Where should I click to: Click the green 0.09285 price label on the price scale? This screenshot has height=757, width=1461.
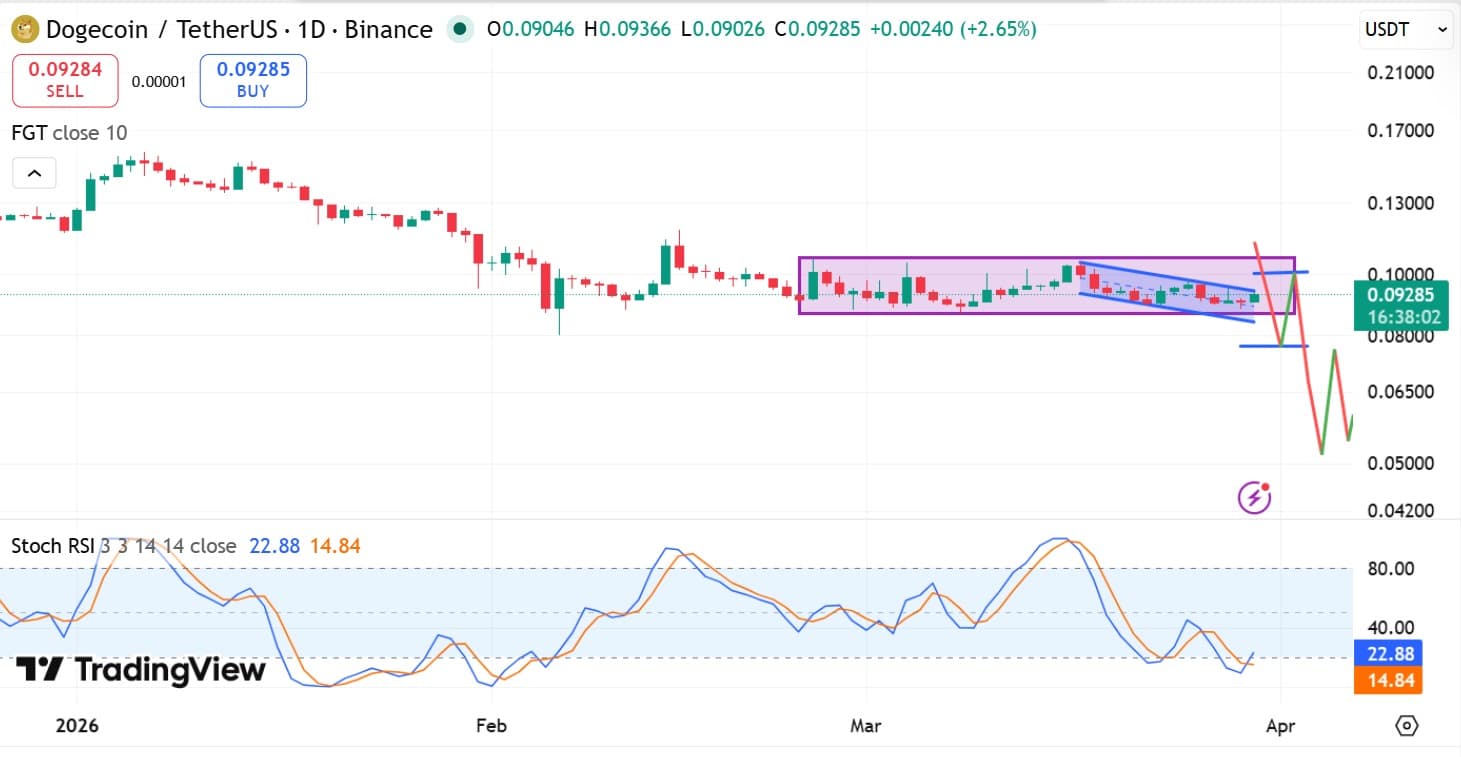click(x=1403, y=294)
